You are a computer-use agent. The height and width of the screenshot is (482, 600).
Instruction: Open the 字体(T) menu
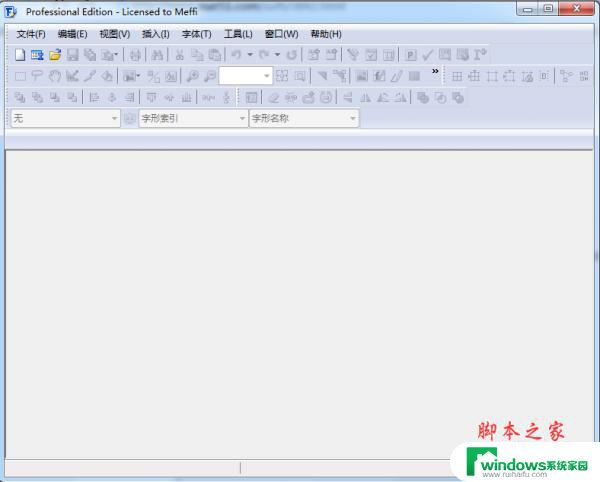click(x=197, y=34)
